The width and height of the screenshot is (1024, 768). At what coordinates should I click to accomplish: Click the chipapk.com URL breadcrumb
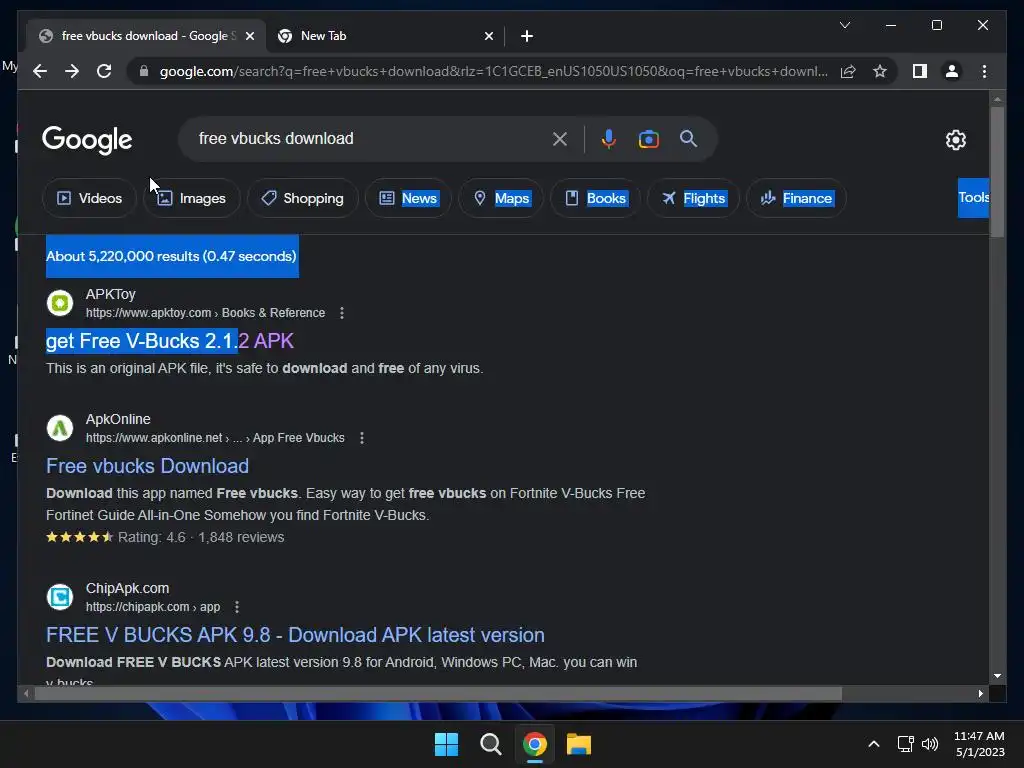153,607
